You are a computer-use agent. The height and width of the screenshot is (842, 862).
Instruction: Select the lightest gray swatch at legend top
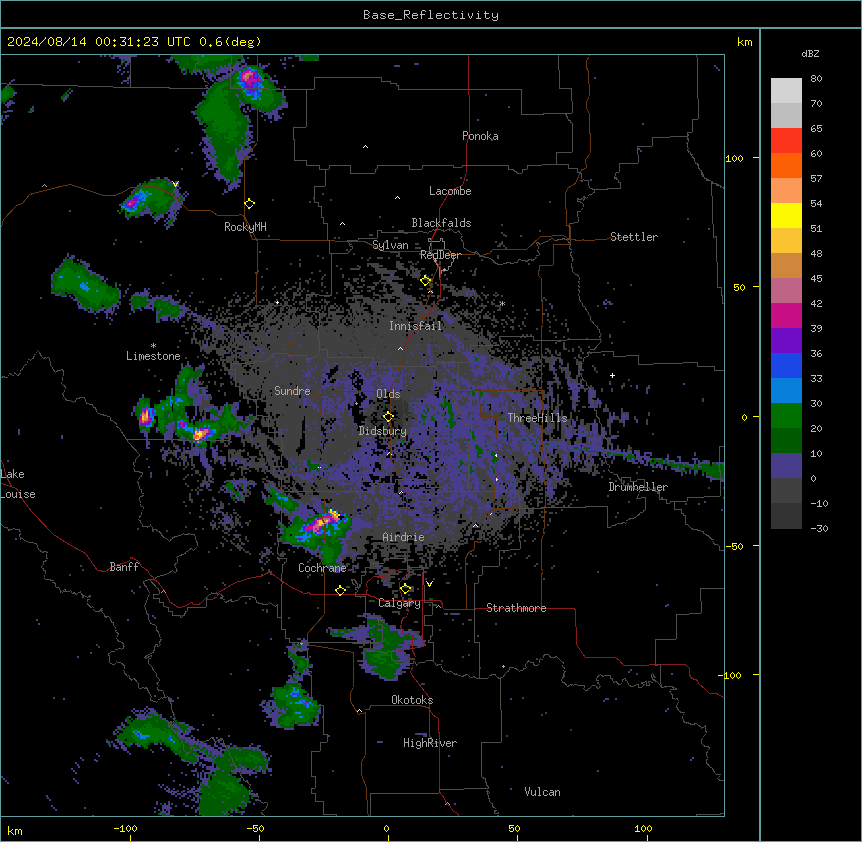(786, 91)
